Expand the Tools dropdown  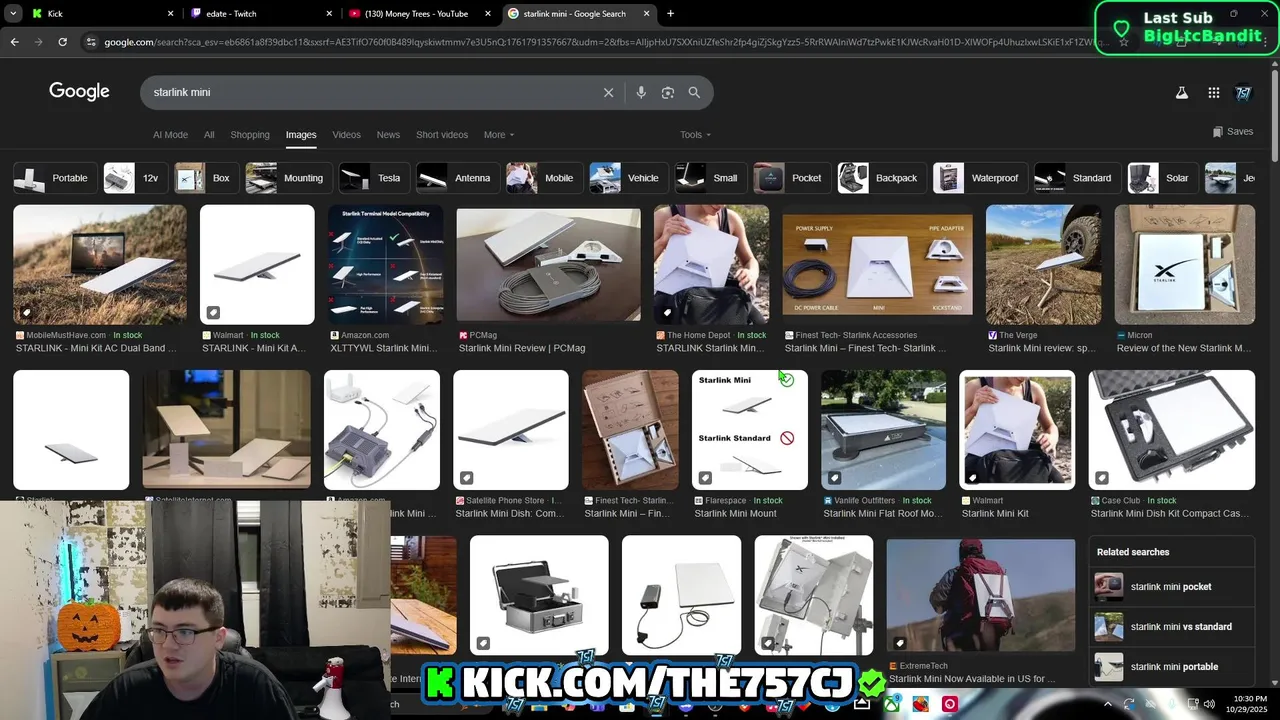click(695, 134)
